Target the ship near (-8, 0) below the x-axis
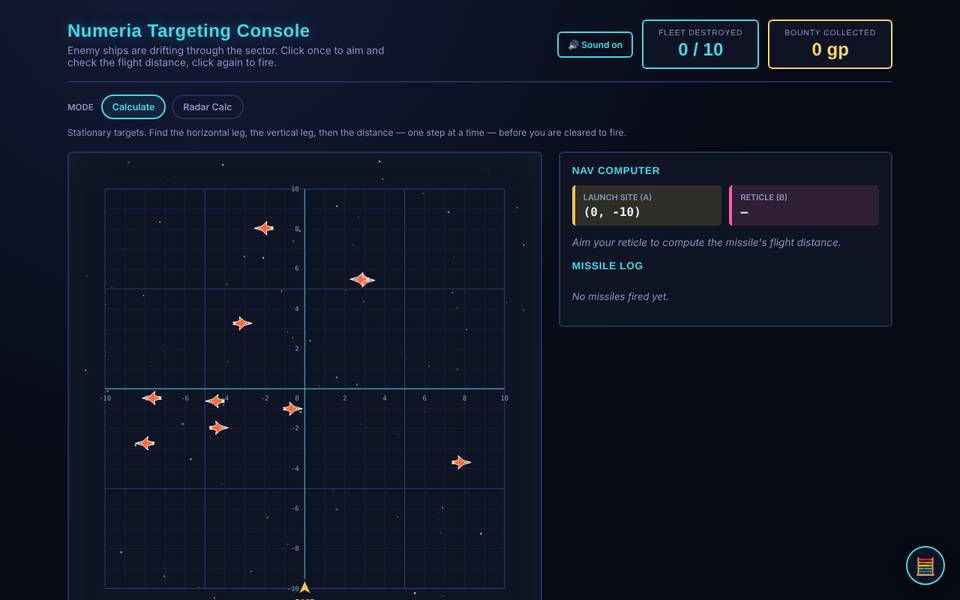The width and height of the screenshot is (960, 600). coord(152,398)
